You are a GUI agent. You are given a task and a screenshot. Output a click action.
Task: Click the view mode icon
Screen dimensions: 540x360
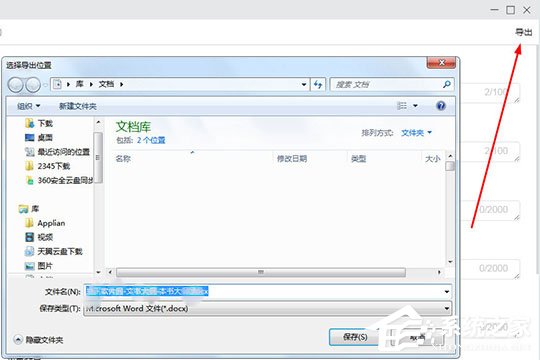[x=402, y=106]
